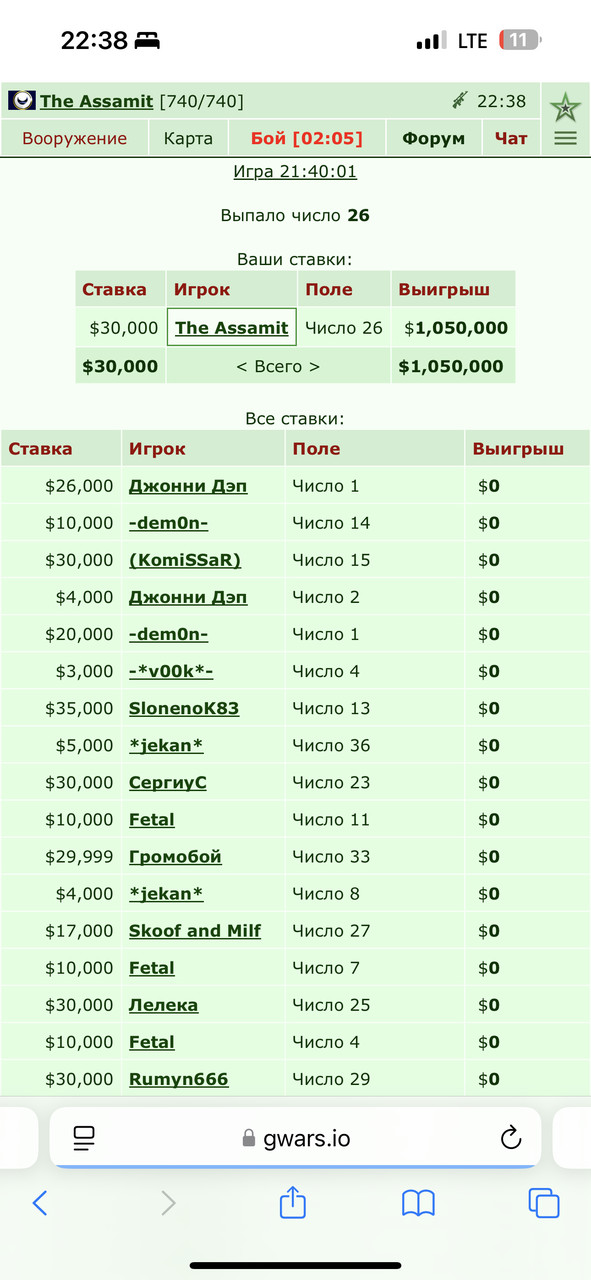Open player SlonenoK83's profile

coord(184,708)
